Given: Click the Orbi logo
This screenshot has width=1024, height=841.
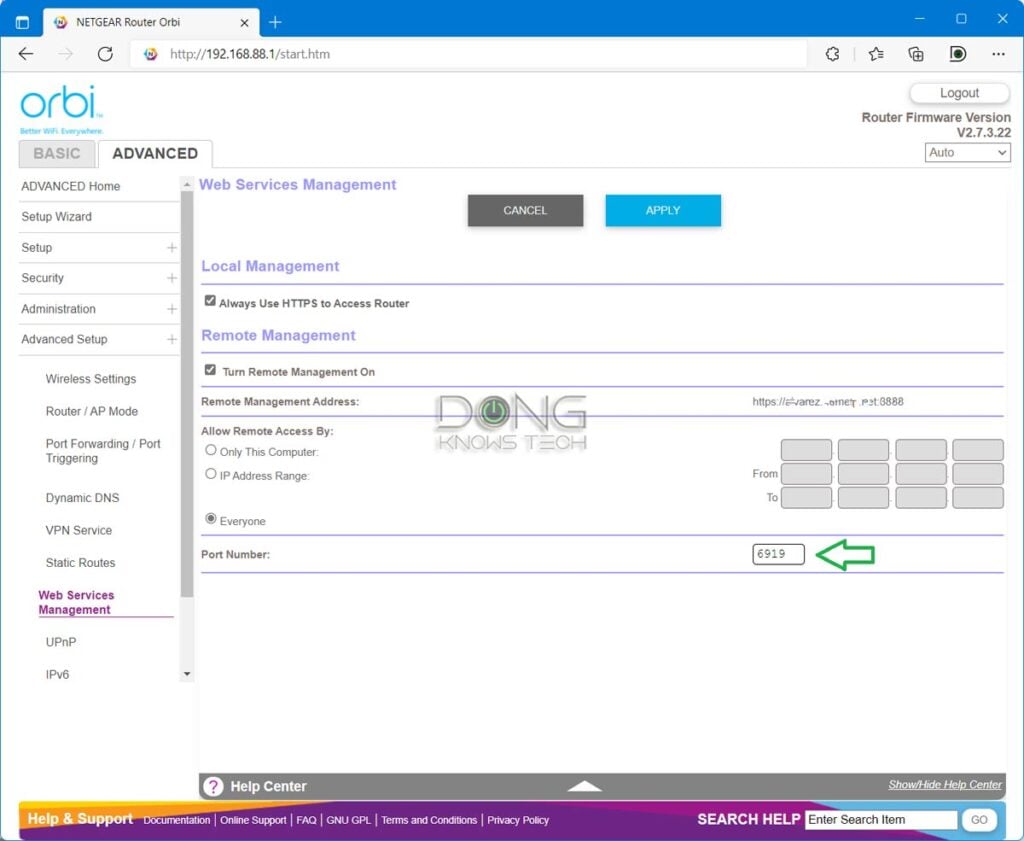Looking at the screenshot, I should [61, 109].
